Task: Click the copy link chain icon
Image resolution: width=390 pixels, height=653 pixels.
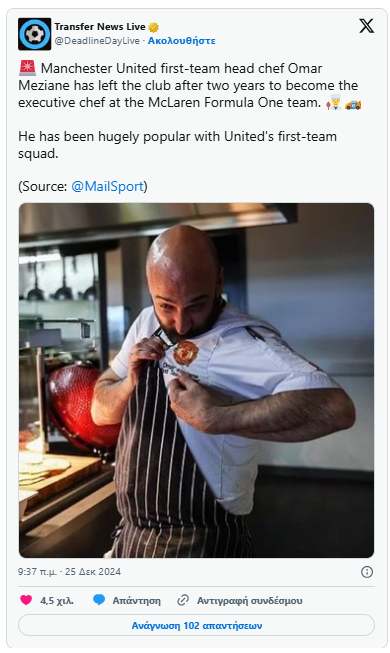Action: click(x=183, y=600)
